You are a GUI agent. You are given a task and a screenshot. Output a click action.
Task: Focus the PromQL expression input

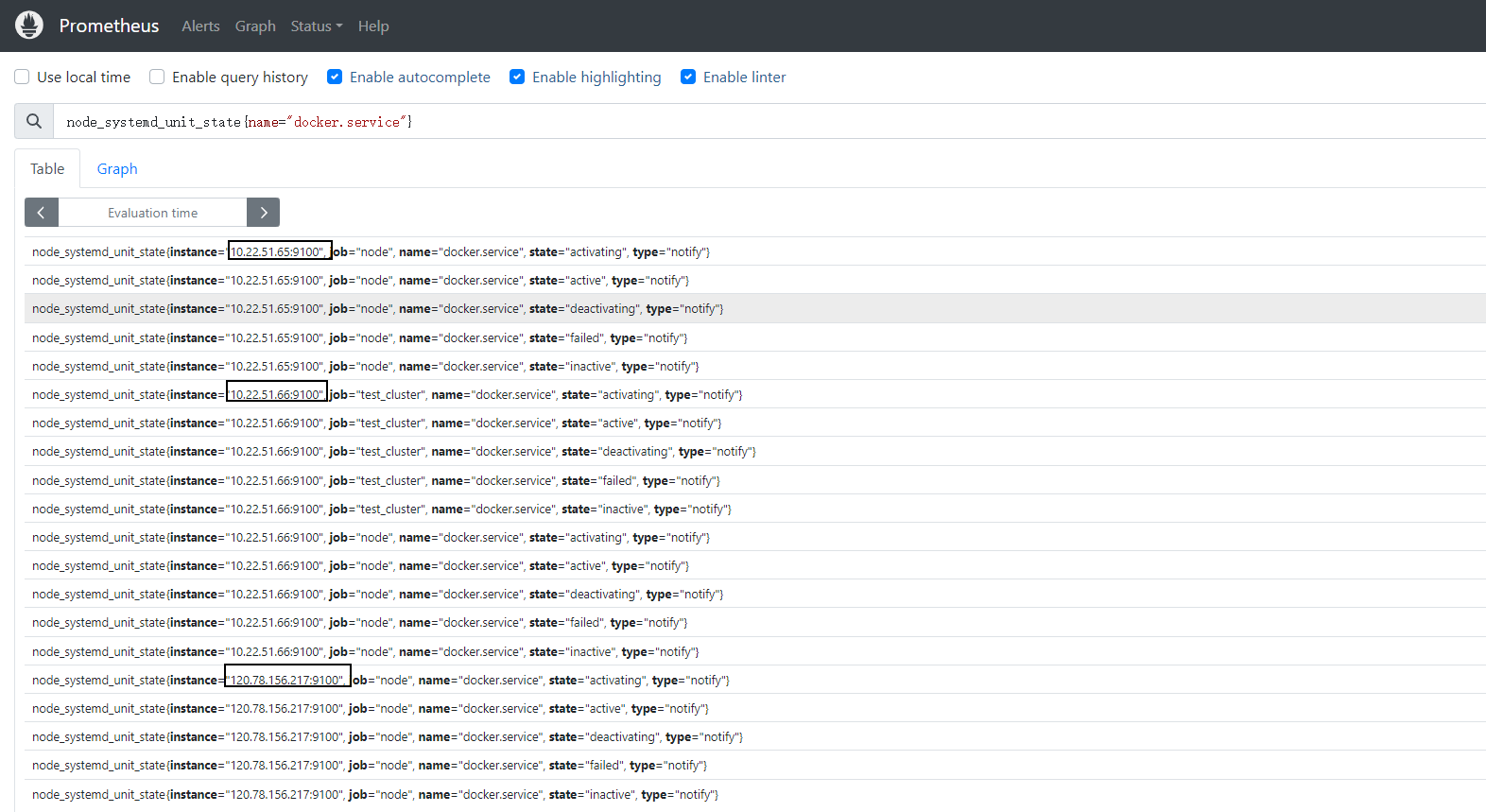pyautogui.click(x=769, y=121)
